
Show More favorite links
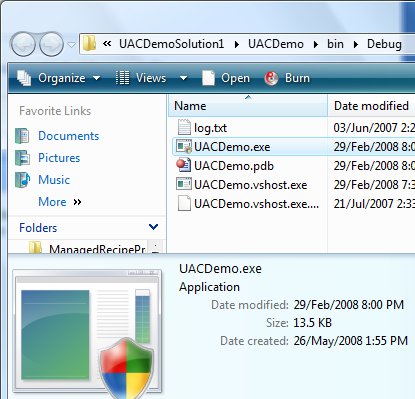pos(60,202)
